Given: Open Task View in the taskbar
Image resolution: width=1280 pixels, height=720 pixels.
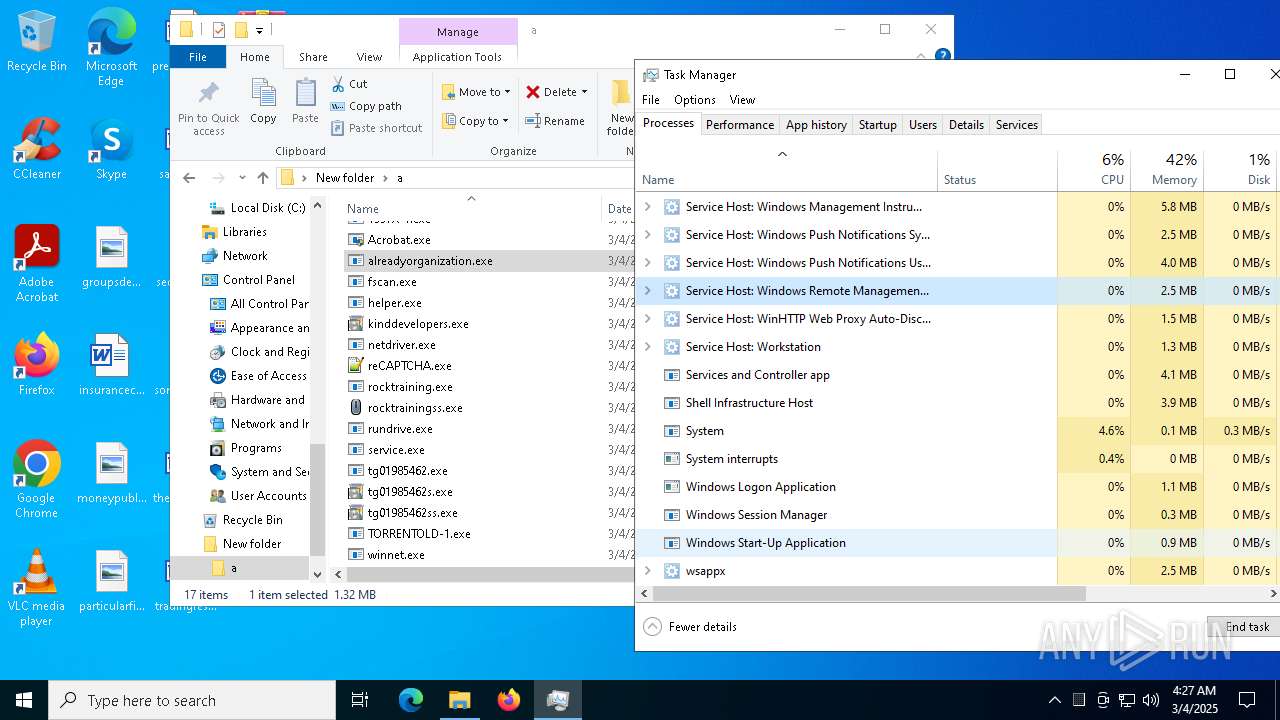Looking at the screenshot, I should click(x=360, y=700).
